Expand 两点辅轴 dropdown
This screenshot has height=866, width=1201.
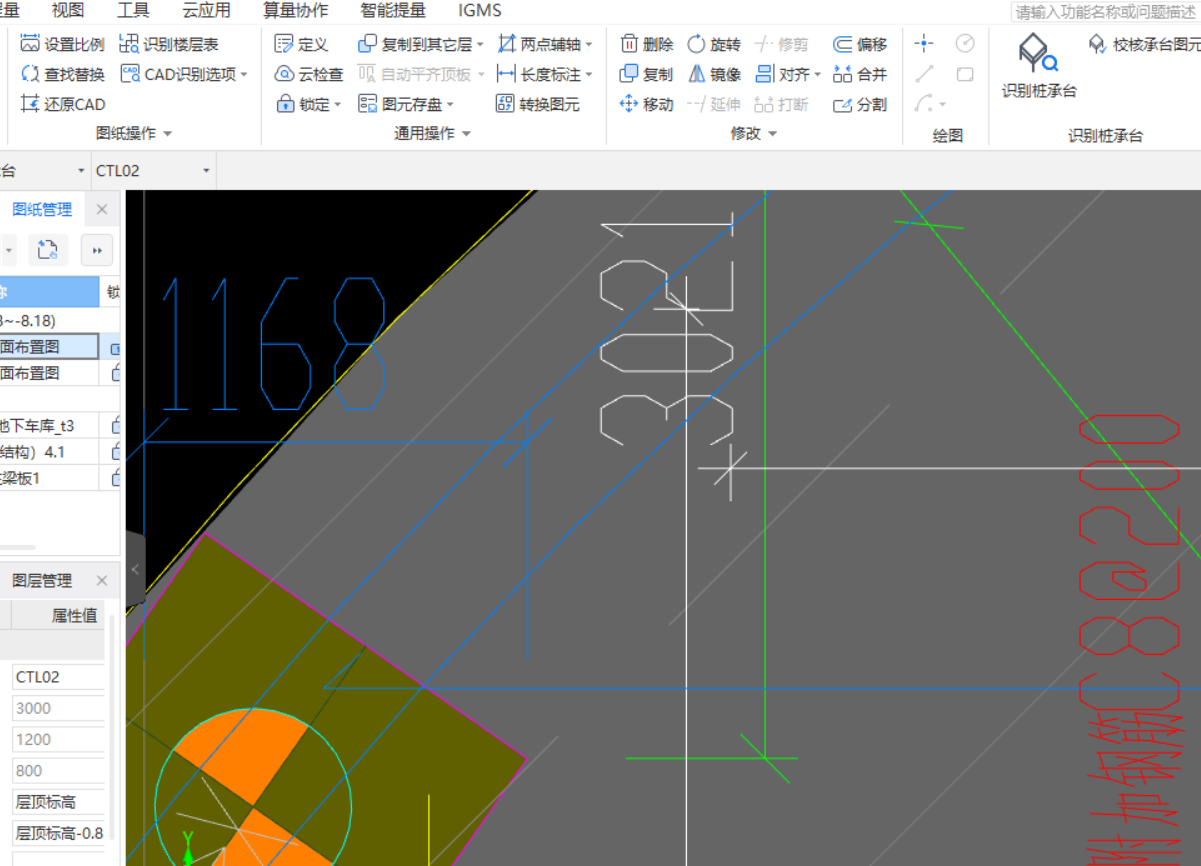click(x=589, y=45)
